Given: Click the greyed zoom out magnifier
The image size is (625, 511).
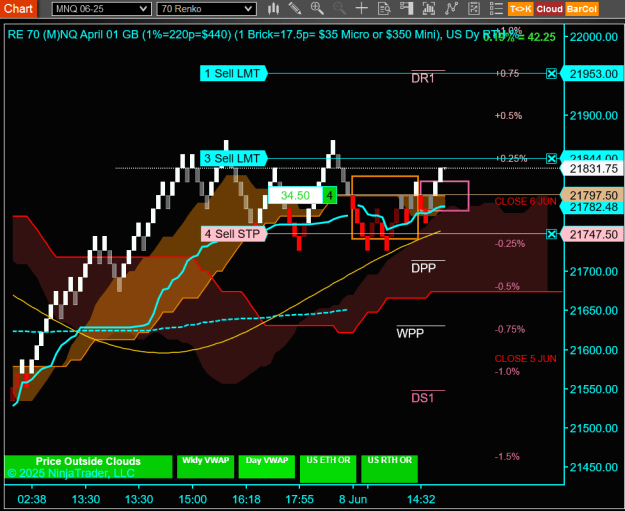Looking at the screenshot, I should pyautogui.click(x=340, y=9).
